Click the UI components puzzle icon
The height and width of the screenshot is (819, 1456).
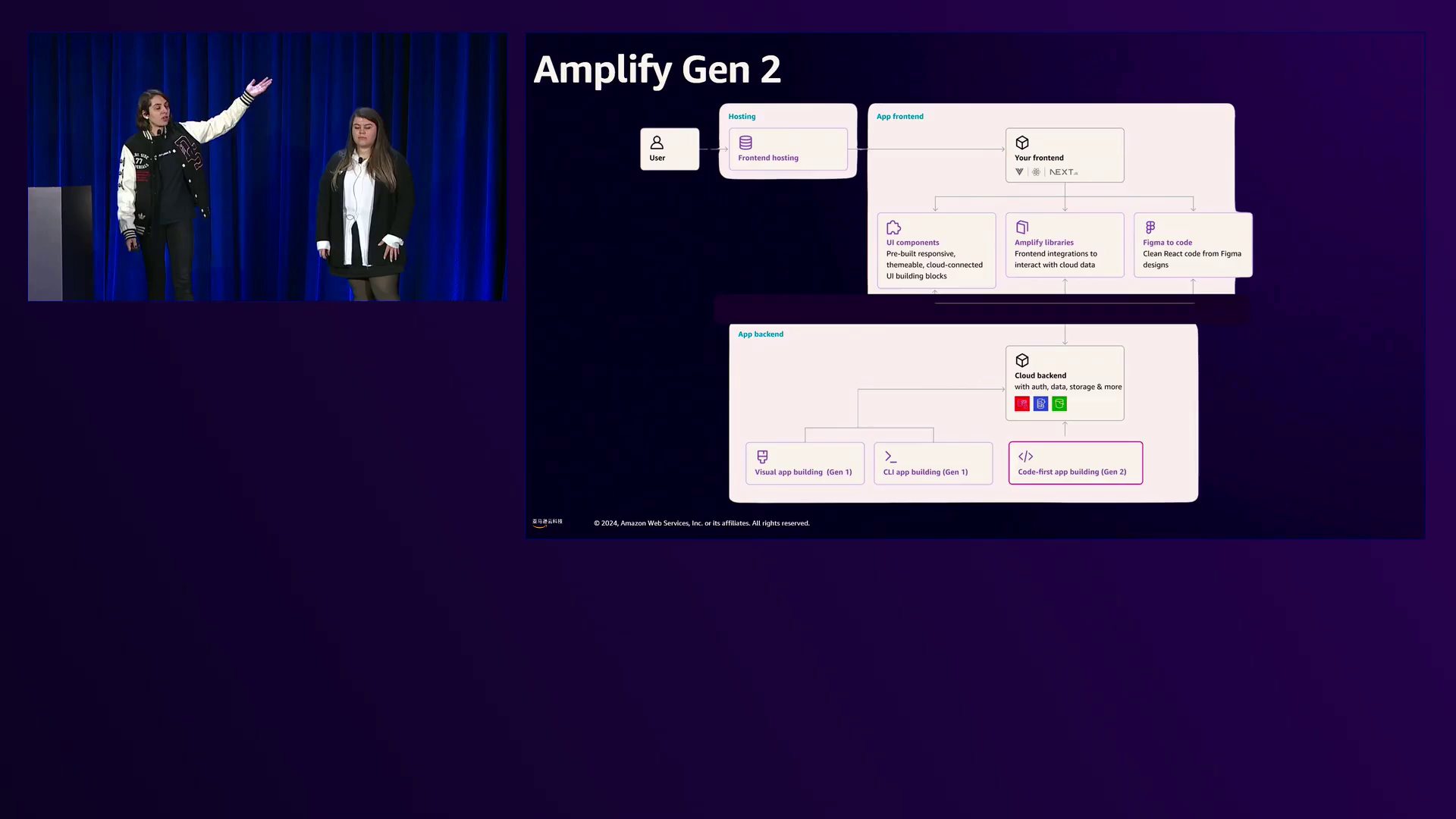point(894,227)
